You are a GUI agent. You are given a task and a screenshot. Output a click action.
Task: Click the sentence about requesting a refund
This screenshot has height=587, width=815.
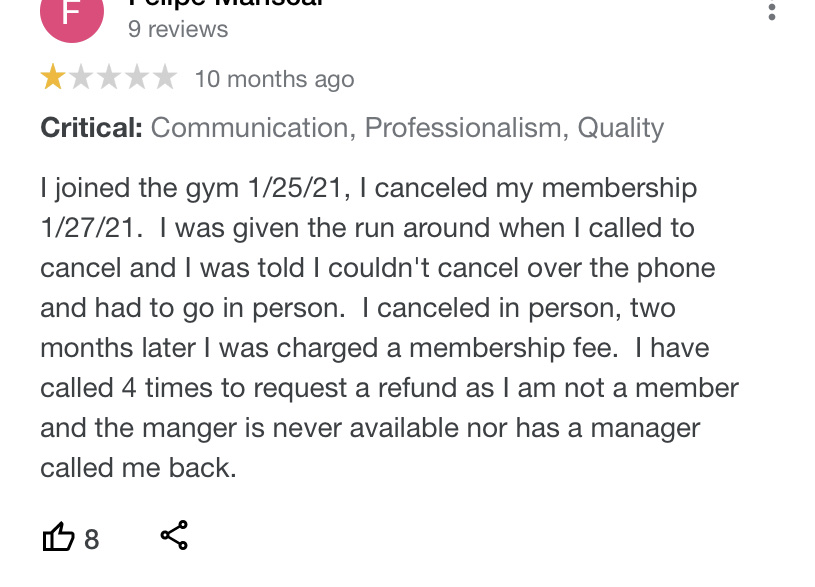pyautogui.click(x=389, y=388)
